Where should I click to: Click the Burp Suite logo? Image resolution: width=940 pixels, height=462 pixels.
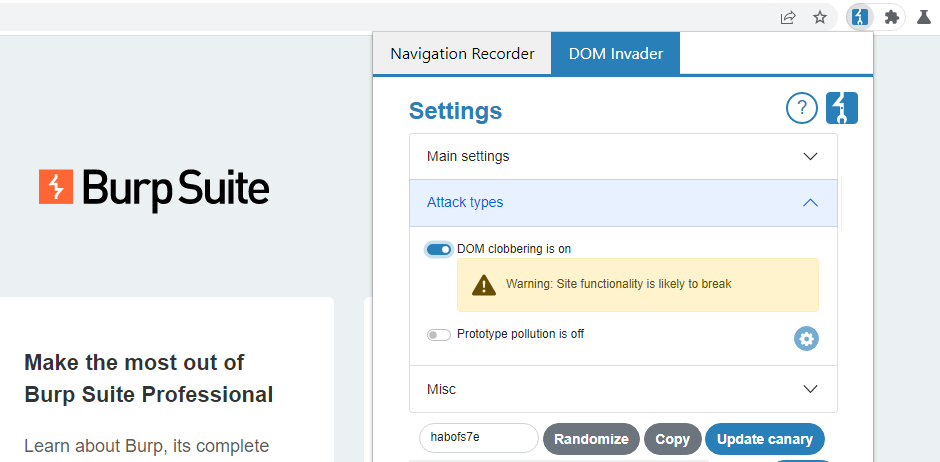[154, 188]
